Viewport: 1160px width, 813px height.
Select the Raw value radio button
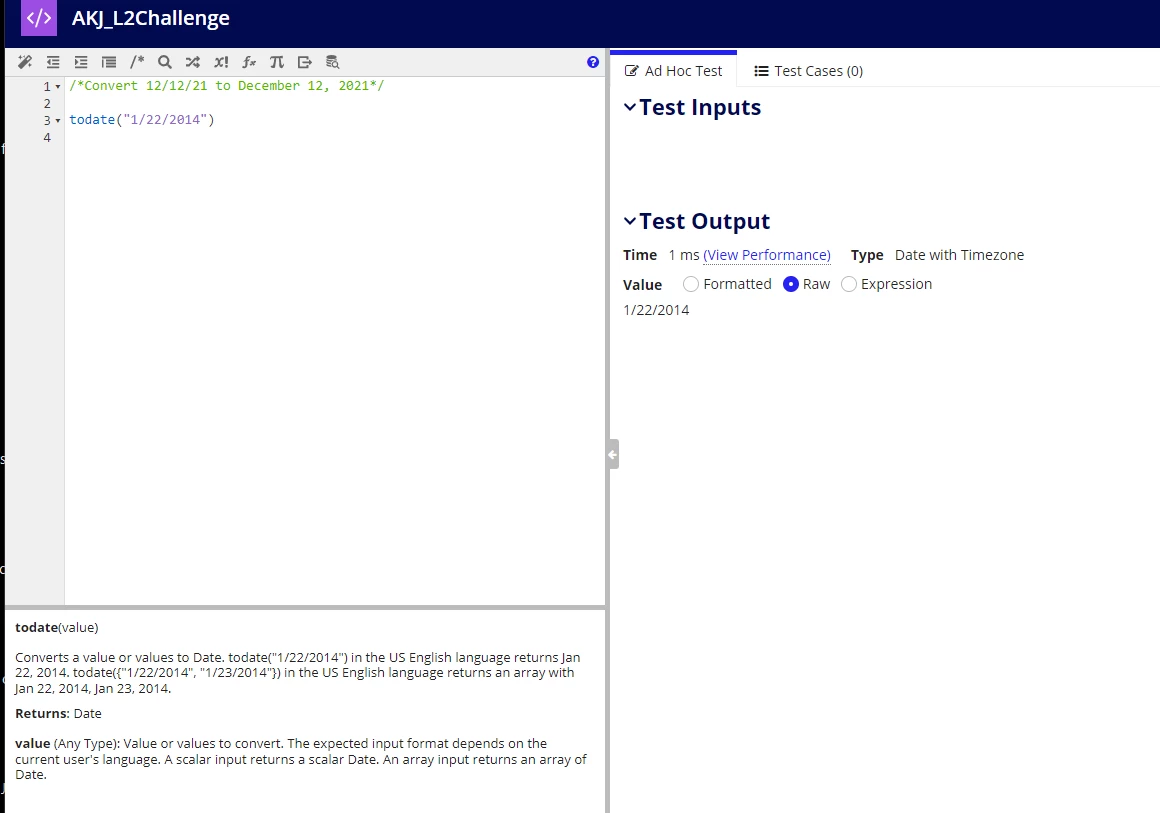pyautogui.click(x=791, y=284)
